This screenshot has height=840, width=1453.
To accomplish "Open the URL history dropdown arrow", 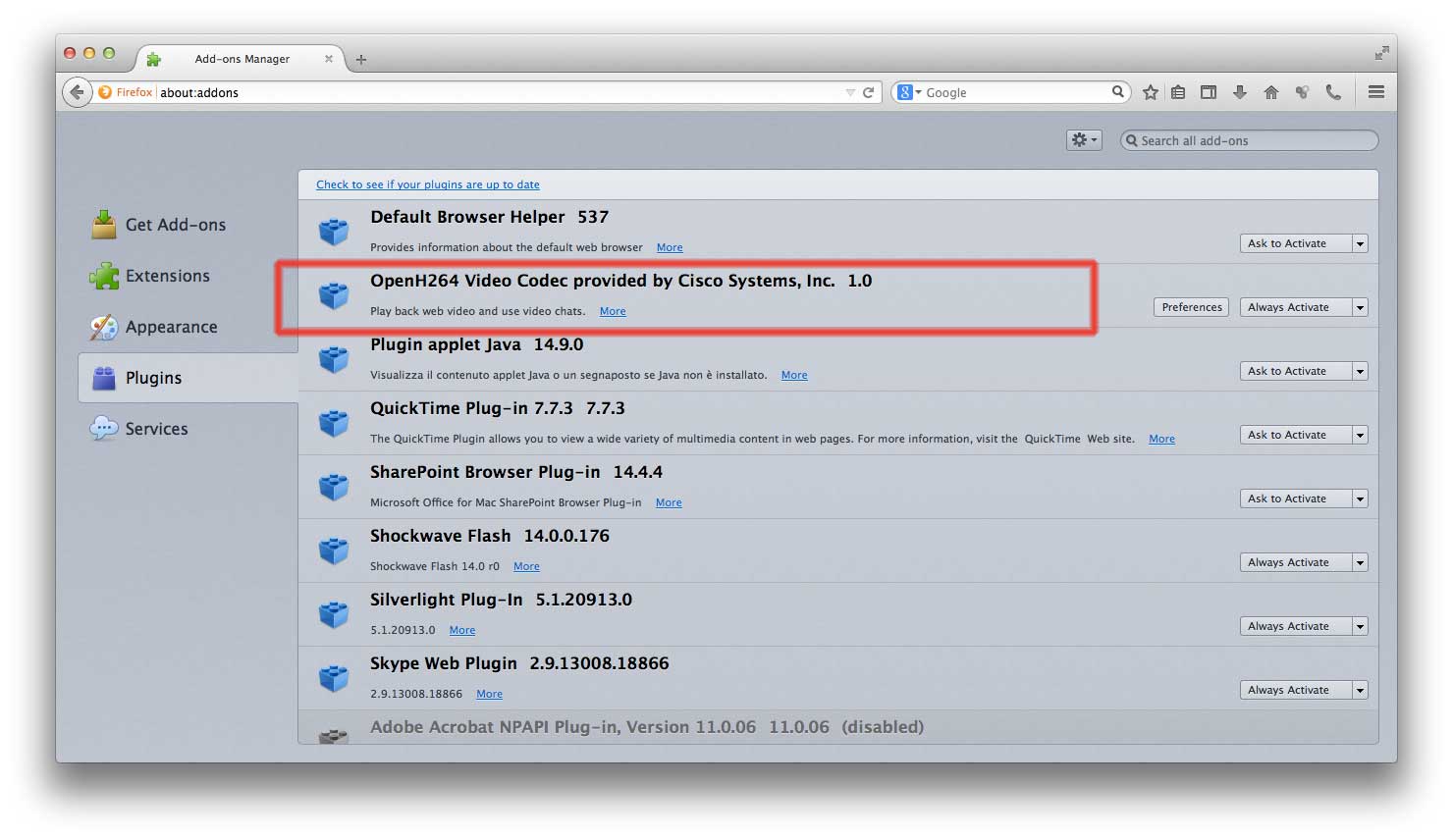I will tap(850, 92).
